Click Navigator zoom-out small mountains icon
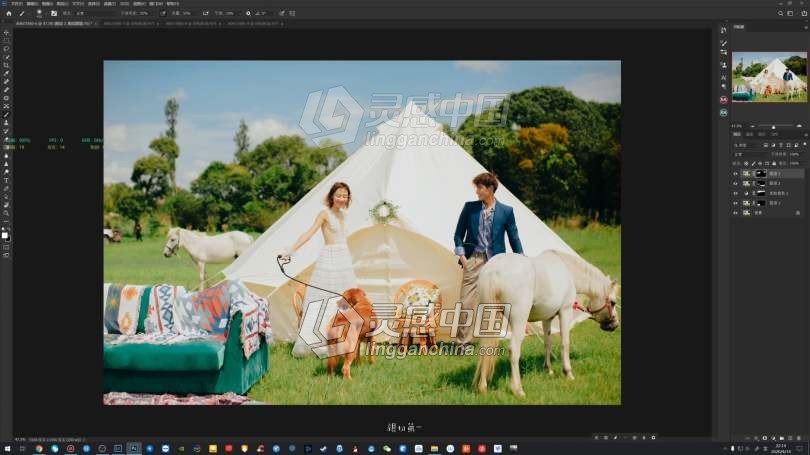Viewport: 810px width, 455px height. (752, 127)
